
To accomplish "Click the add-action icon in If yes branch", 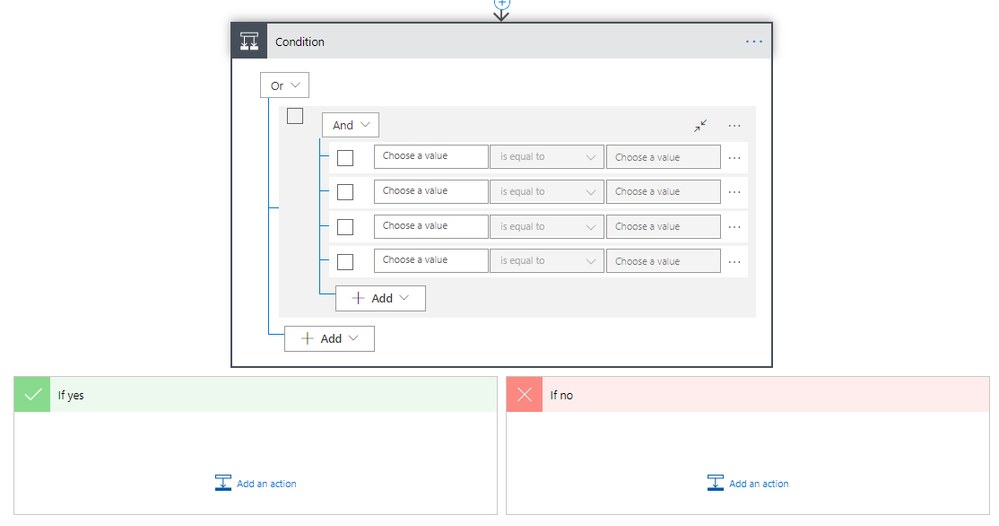I will click(x=223, y=483).
